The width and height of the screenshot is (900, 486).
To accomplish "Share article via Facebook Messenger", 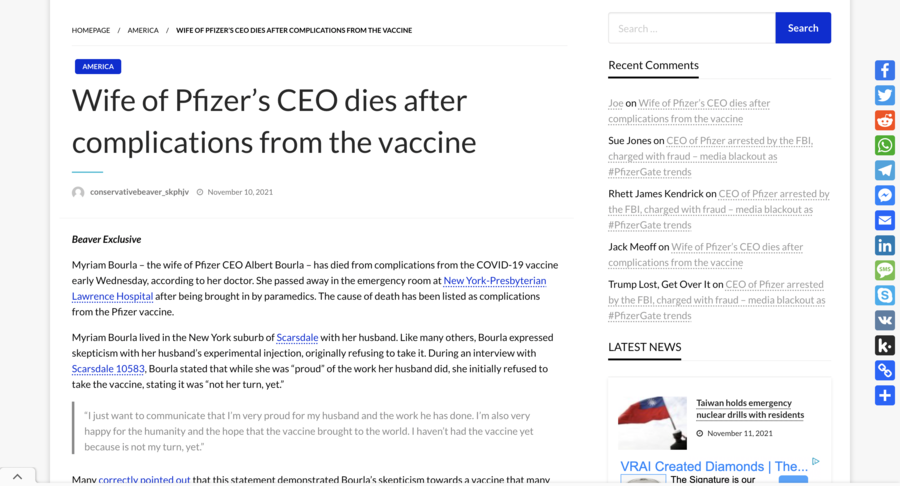I will coord(885,195).
